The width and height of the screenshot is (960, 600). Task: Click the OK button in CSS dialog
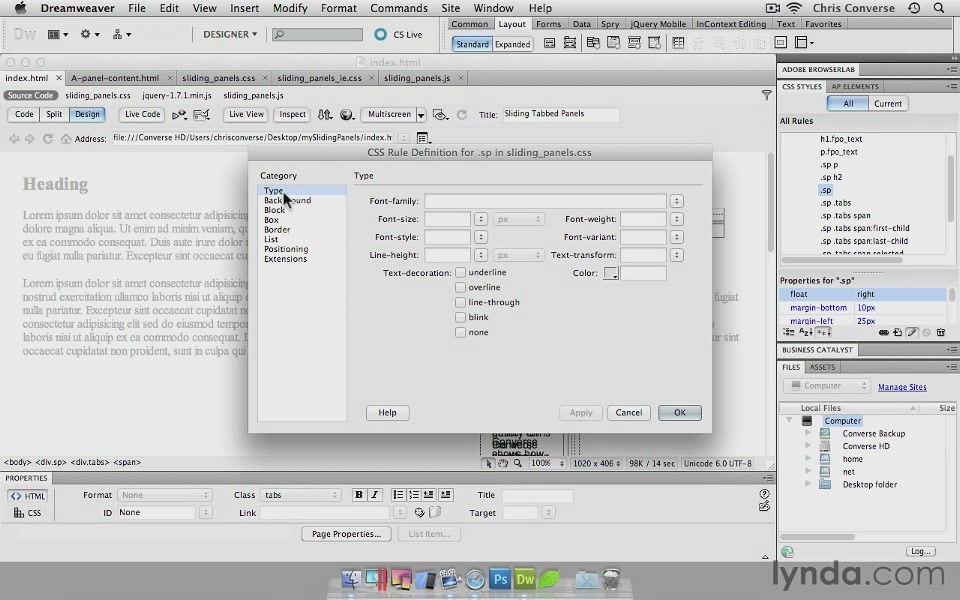[x=680, y=413]
